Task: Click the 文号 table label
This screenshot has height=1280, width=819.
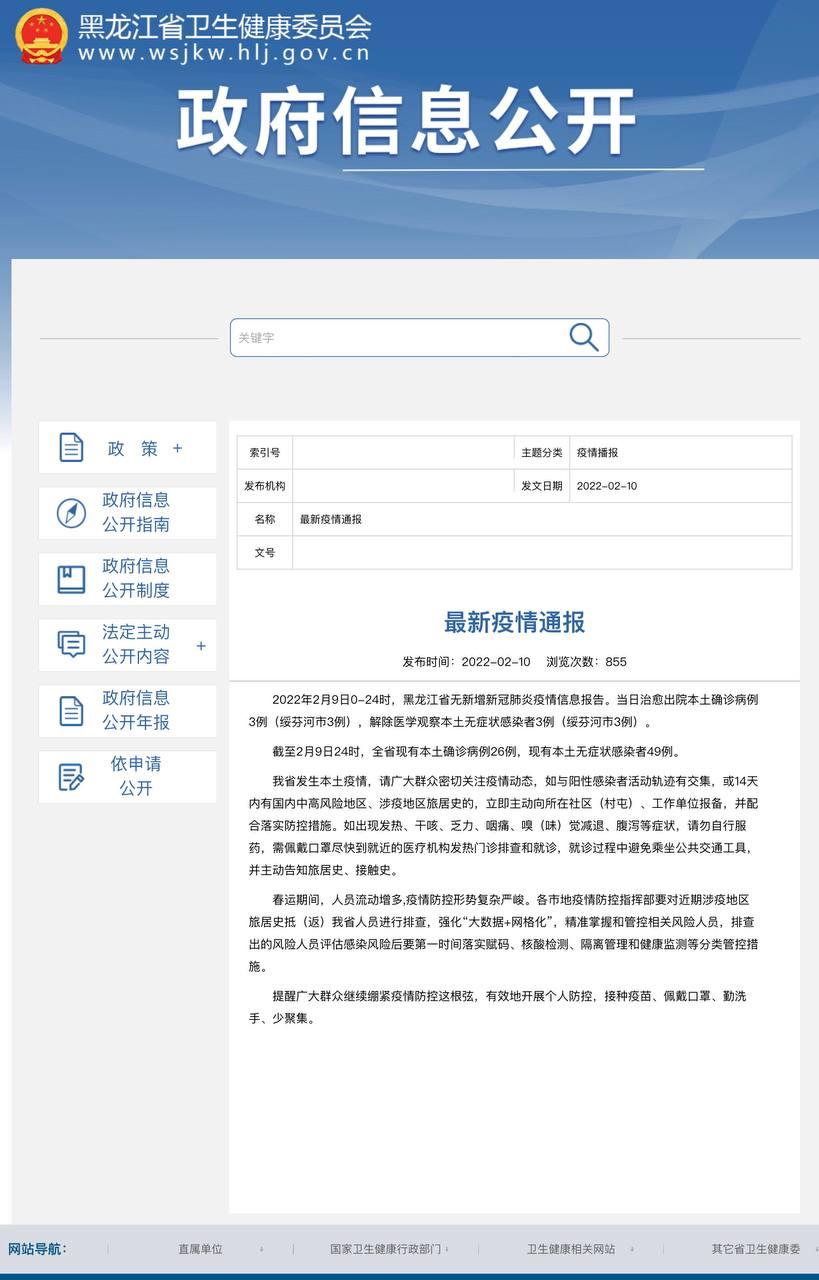Action: click(x=265, y=552)
